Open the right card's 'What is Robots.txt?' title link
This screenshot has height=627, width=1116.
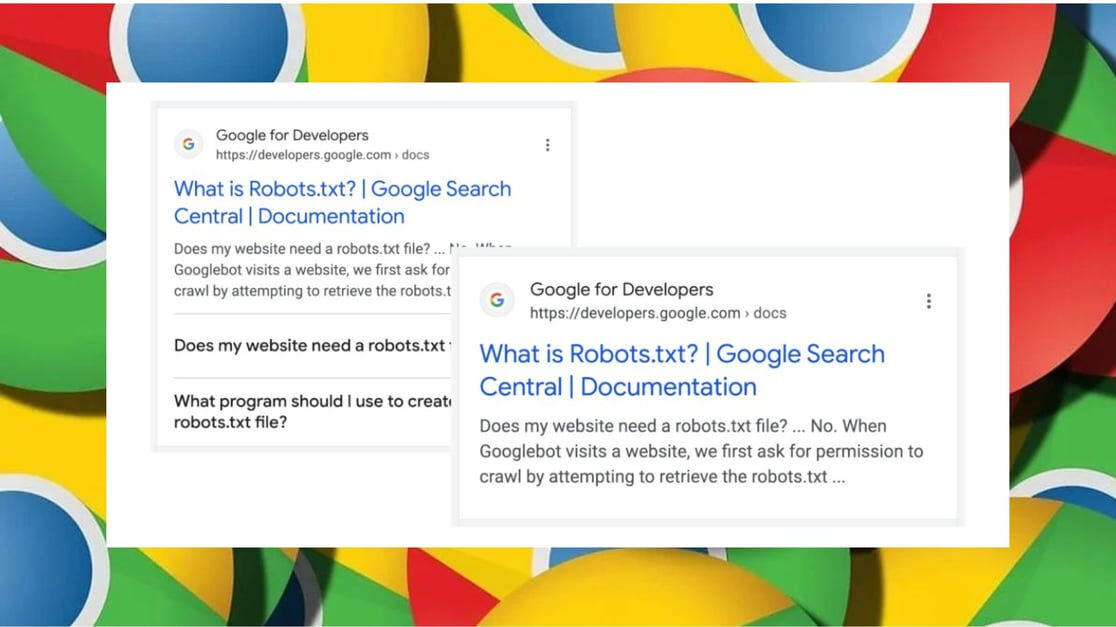coord(682,370)
